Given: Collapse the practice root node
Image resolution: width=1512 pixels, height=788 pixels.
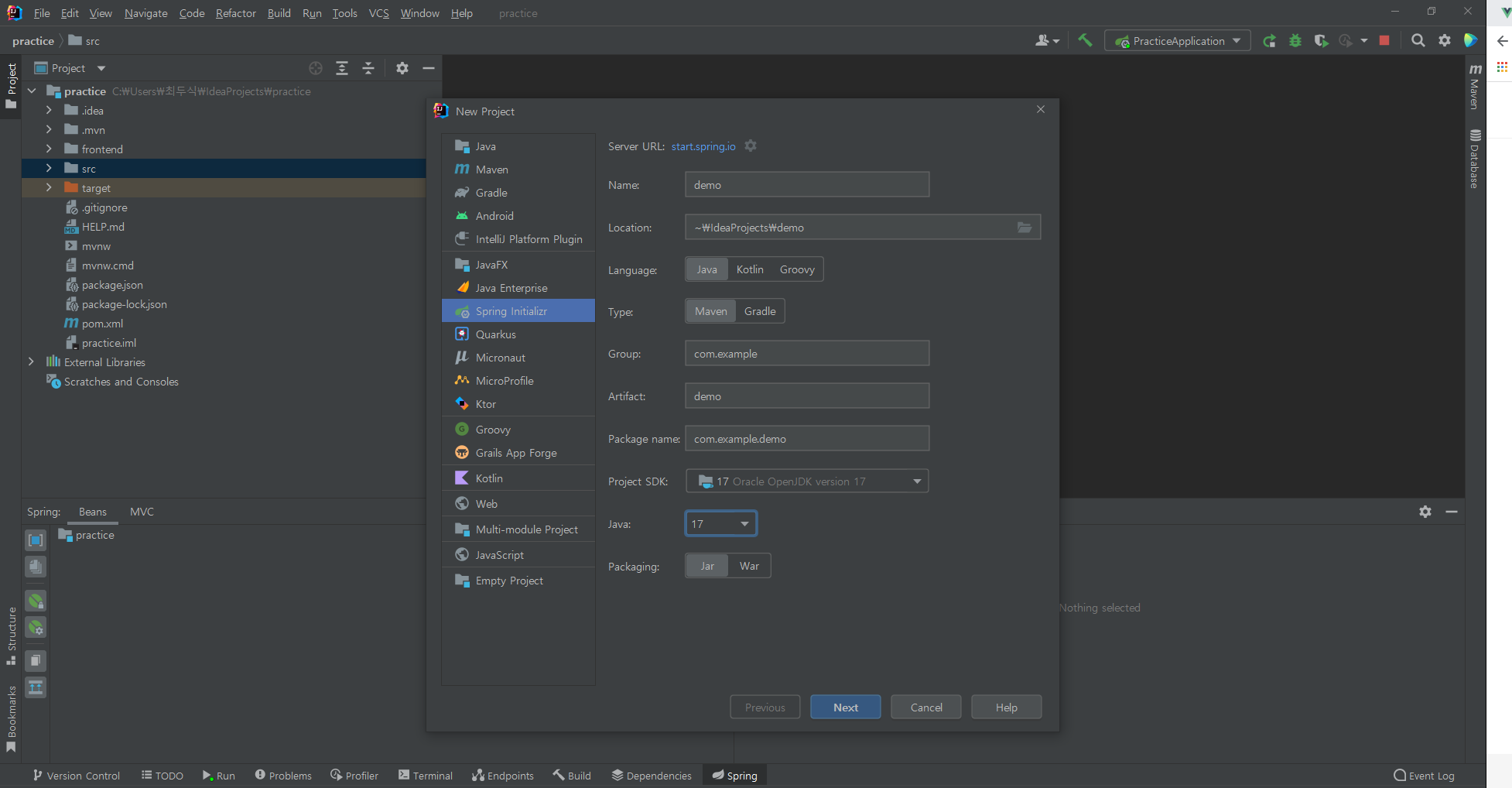Looking at the screenshot, I should pyautogui.click(x=32, y=91).
